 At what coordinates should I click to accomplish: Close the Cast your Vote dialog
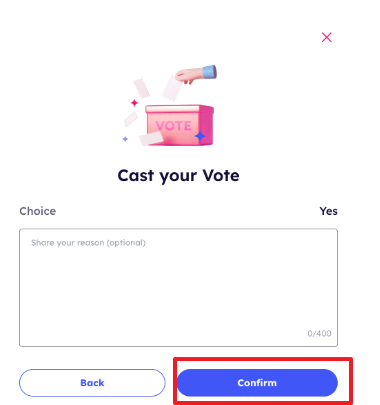click(x=327, y=37)
